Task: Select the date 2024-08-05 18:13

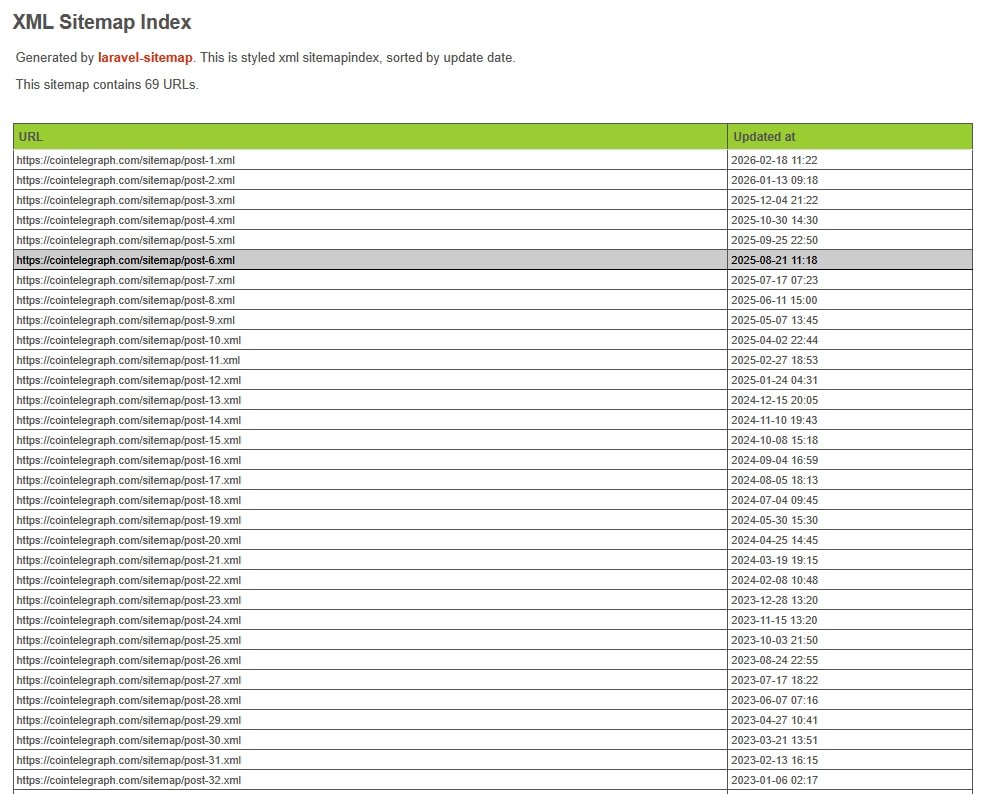Action: (774, 480)
